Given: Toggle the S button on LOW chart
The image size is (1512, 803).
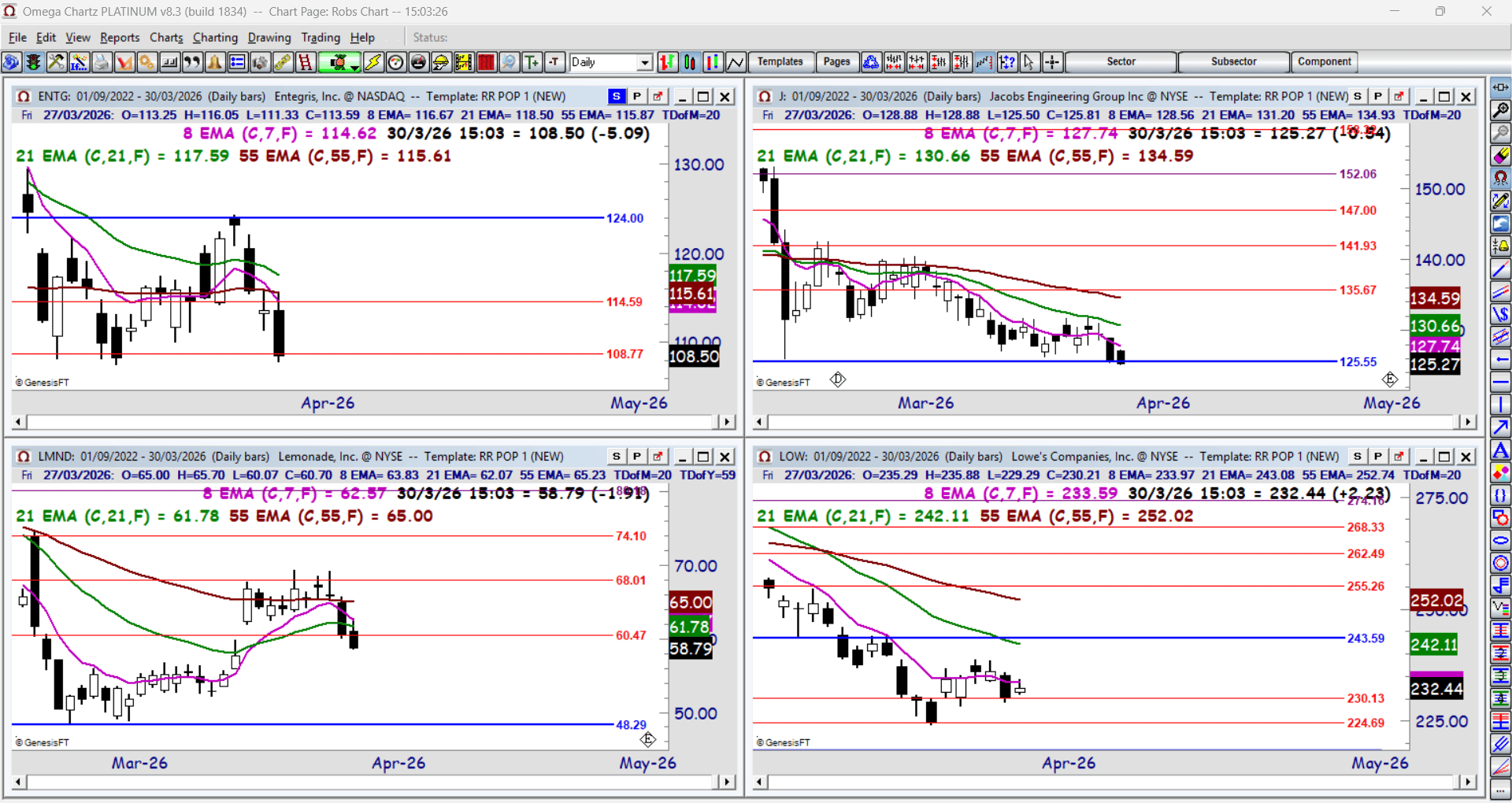Looking at the screenshot, I should (1358, 457).
